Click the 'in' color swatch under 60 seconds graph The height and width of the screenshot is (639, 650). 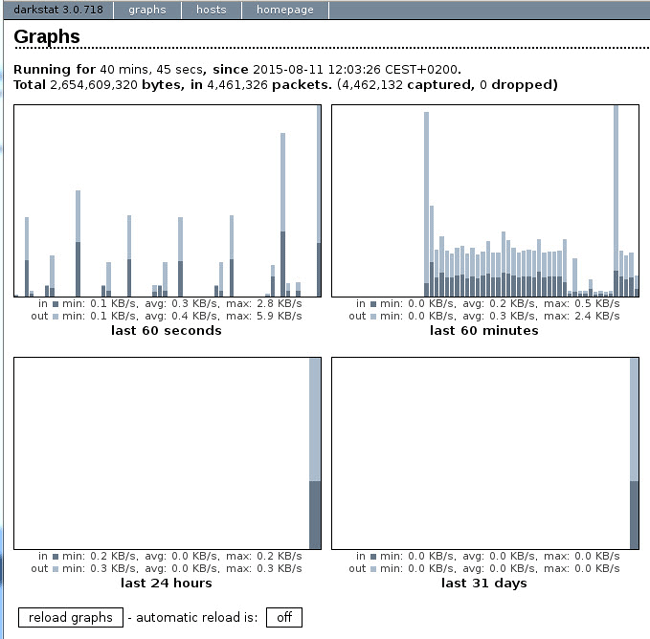coord(56,303)
